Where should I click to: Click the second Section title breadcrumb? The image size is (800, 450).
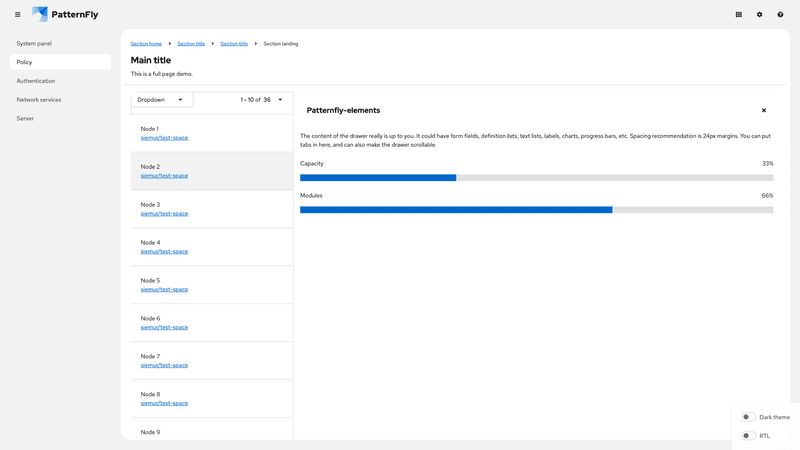(234, 44)
